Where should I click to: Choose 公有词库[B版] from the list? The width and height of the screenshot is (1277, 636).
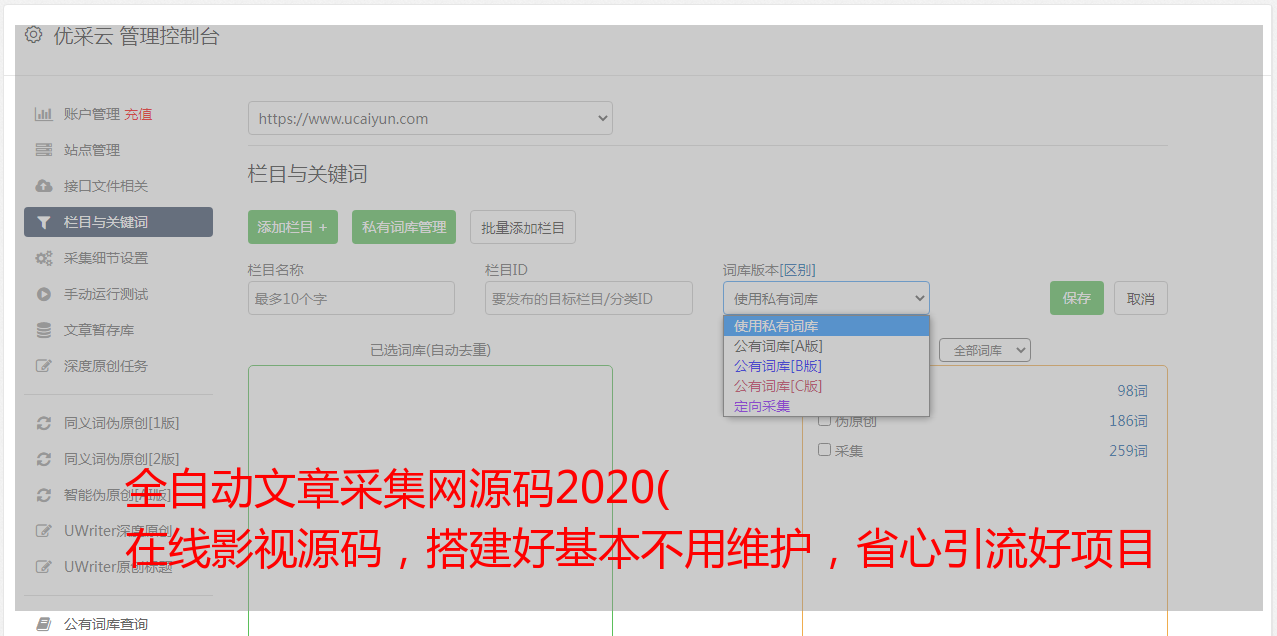pyautogui.click(x=826, y=366)
